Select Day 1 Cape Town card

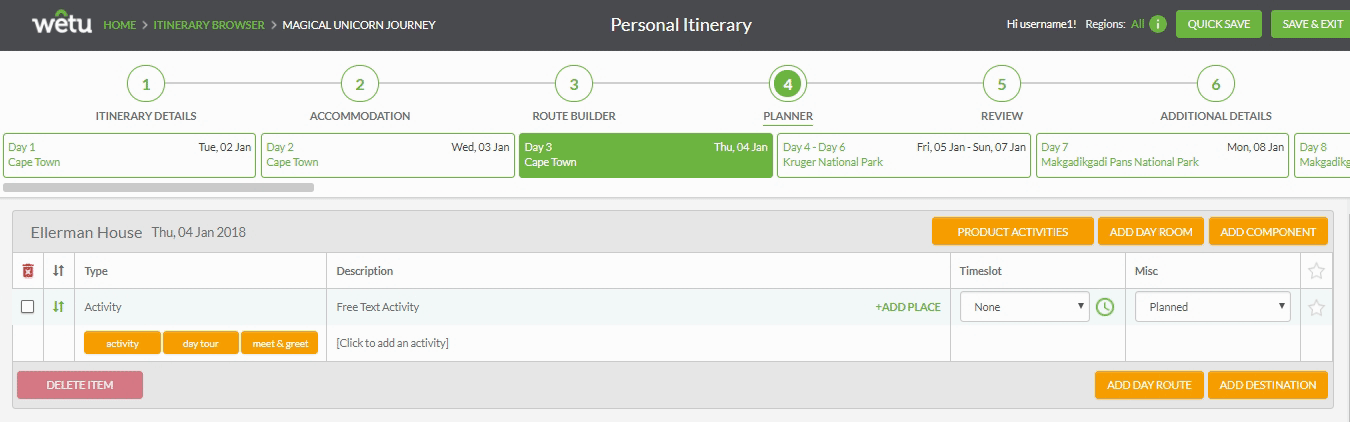point(130,155)
